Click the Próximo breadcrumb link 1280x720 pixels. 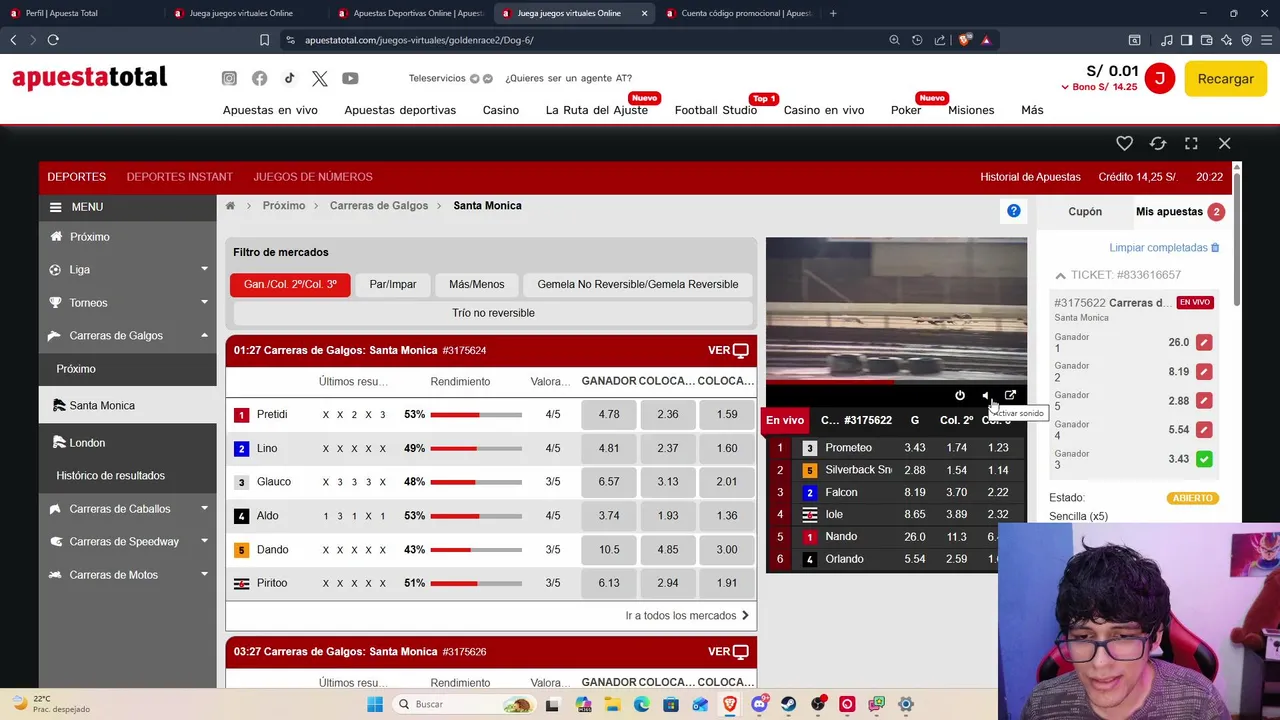click(x=284, y=206)
